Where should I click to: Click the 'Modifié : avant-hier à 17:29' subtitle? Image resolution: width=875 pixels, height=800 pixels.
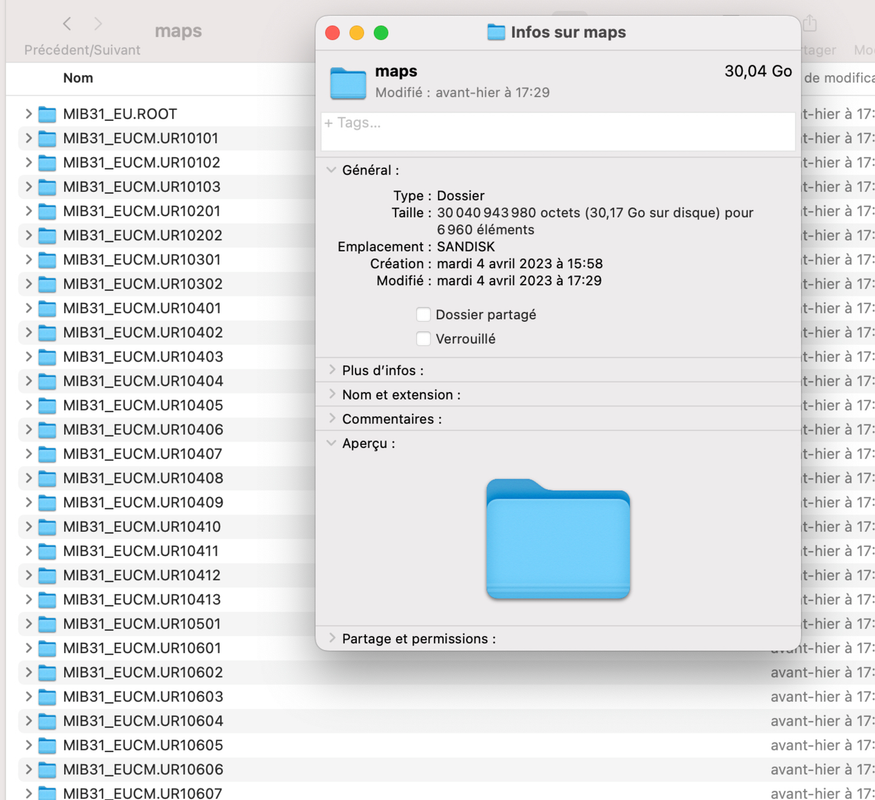tap(463, 93)
